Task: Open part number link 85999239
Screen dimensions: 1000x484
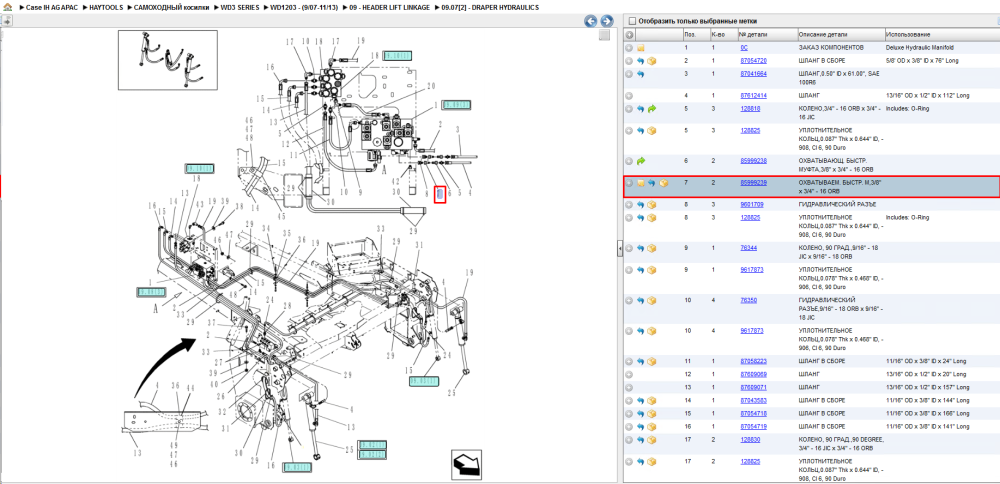Action: 753,182
